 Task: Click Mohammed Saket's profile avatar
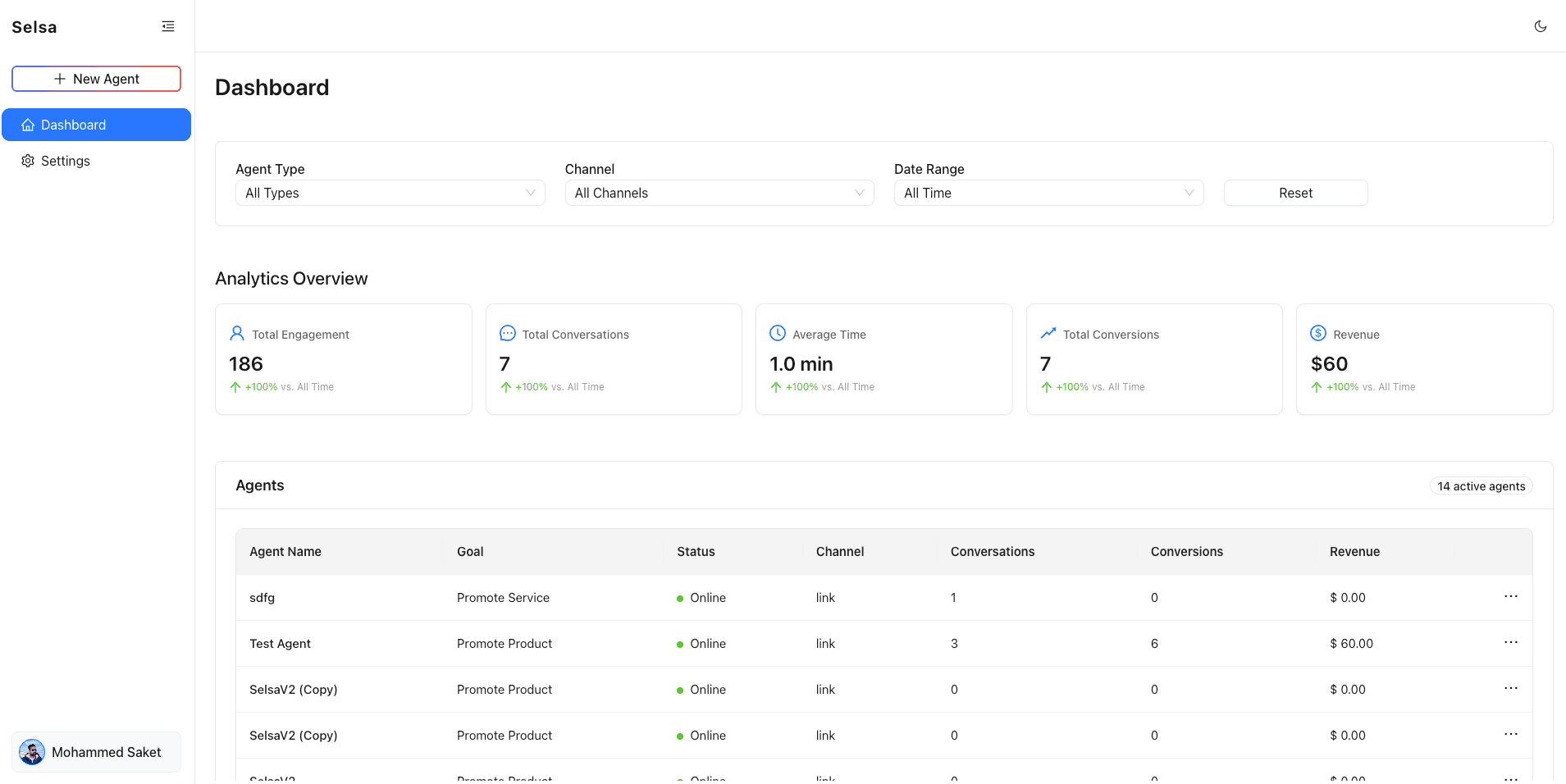(31, 751)
